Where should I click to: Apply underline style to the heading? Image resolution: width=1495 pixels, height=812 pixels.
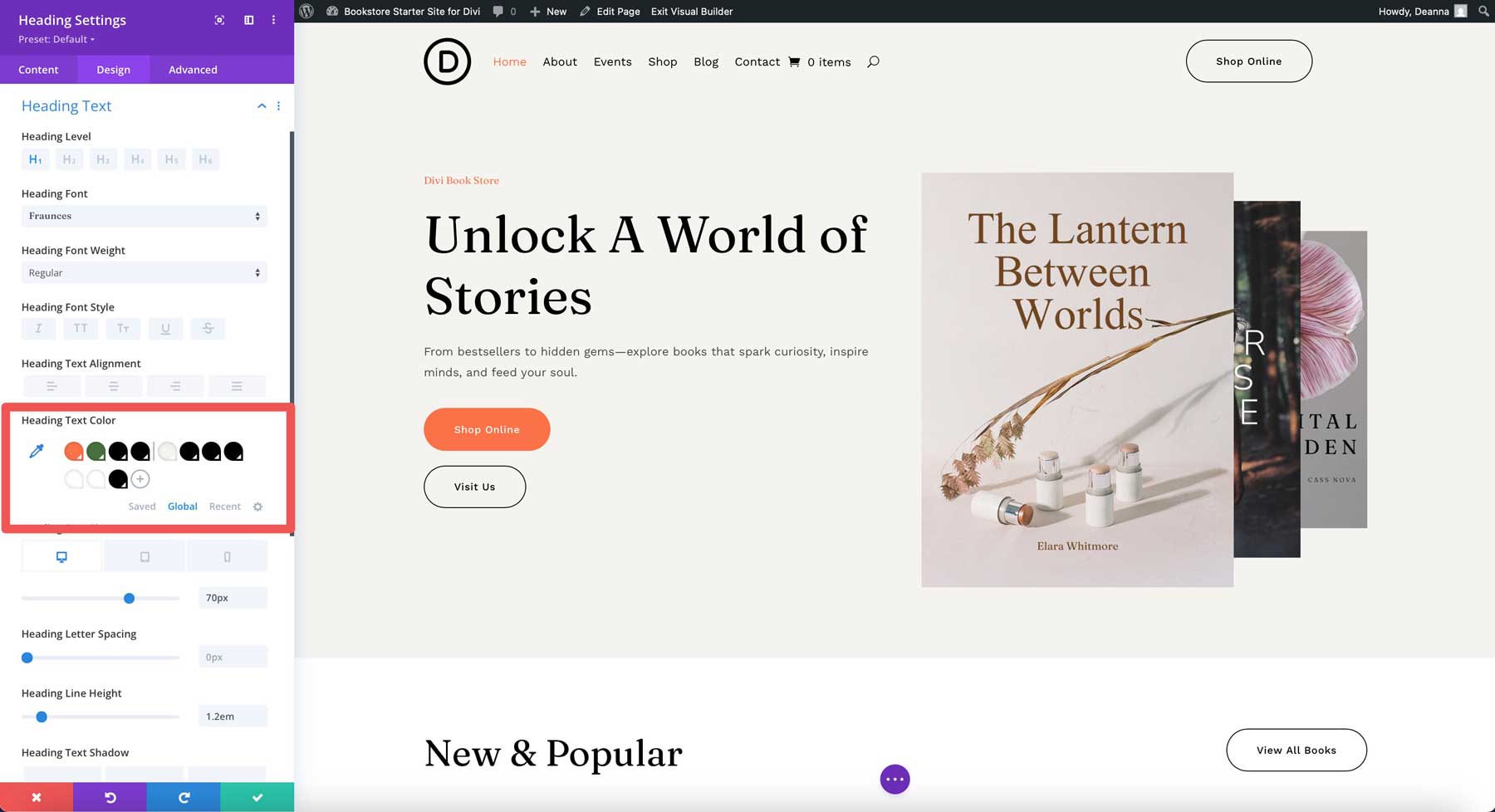(165, 328)
